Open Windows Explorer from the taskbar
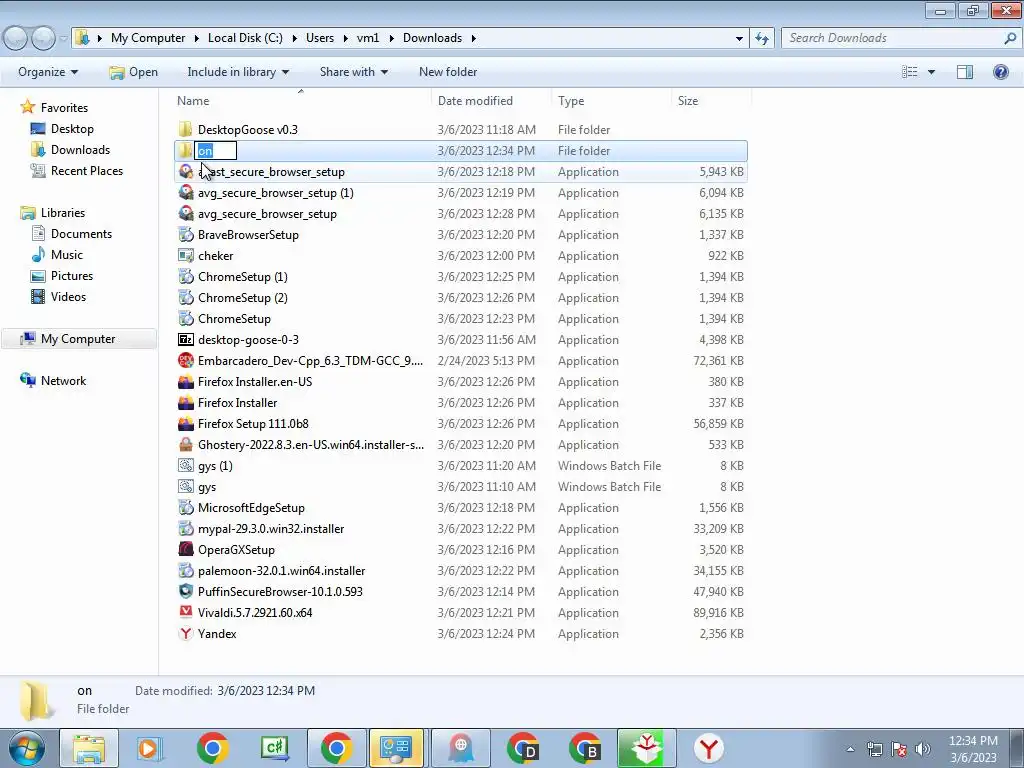The width and height of the screenshot is (1024, 768). [x=89, y=748]
